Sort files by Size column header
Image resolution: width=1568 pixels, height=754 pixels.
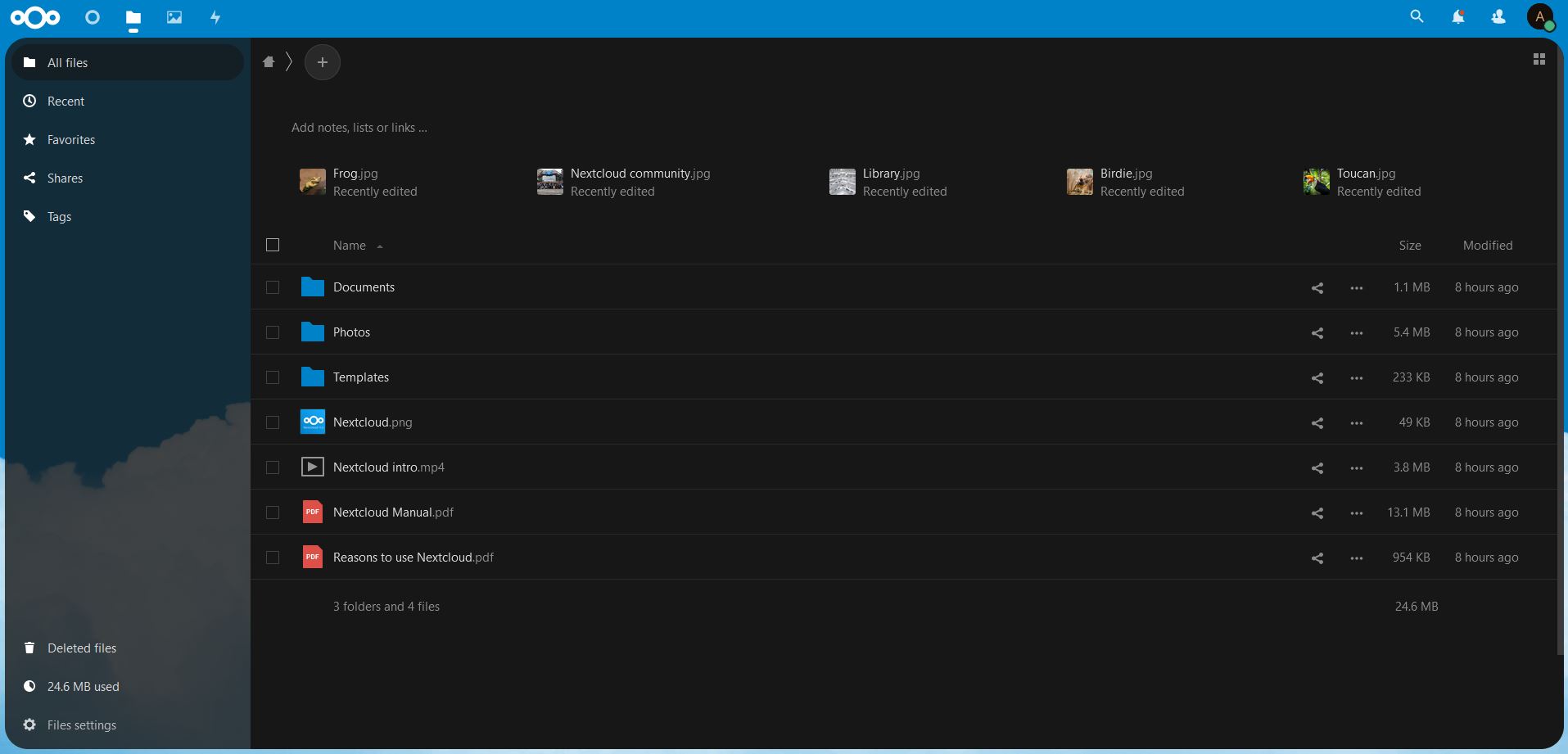1410,246
